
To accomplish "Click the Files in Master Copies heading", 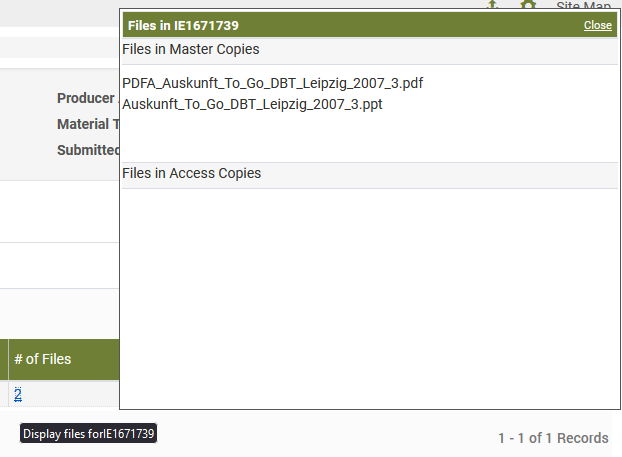I will coord(190,49).
